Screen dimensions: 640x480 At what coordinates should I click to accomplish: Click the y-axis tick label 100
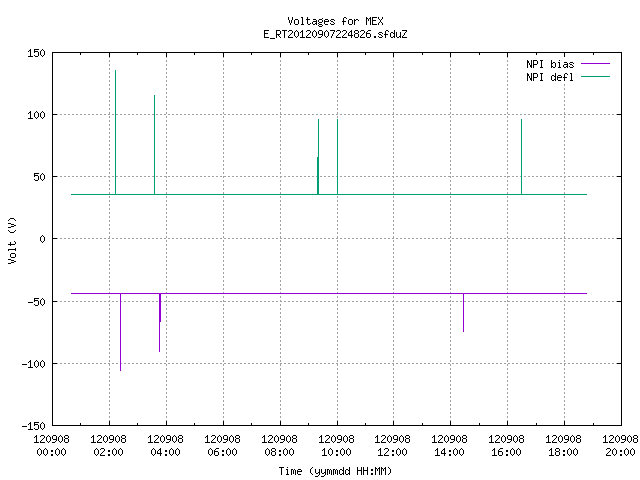click(36, 115)
